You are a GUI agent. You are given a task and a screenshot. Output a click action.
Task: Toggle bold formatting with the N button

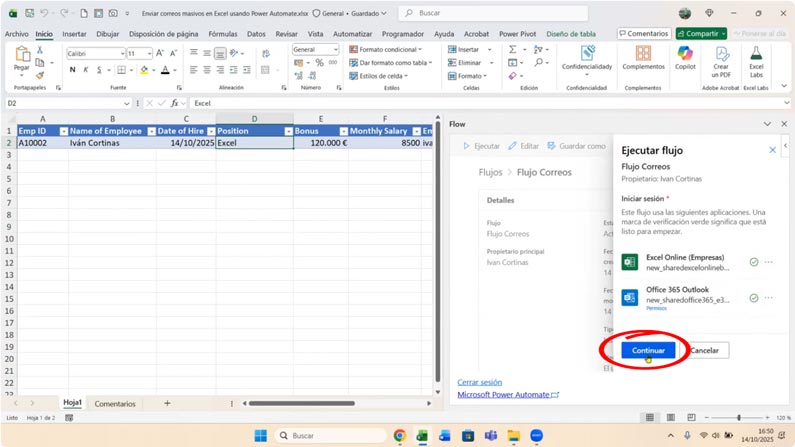click(x=72, y=70)
